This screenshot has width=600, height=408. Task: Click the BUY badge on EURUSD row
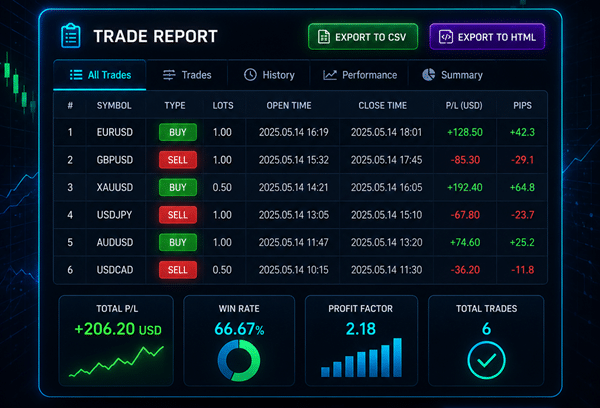[x=178, y=132]
